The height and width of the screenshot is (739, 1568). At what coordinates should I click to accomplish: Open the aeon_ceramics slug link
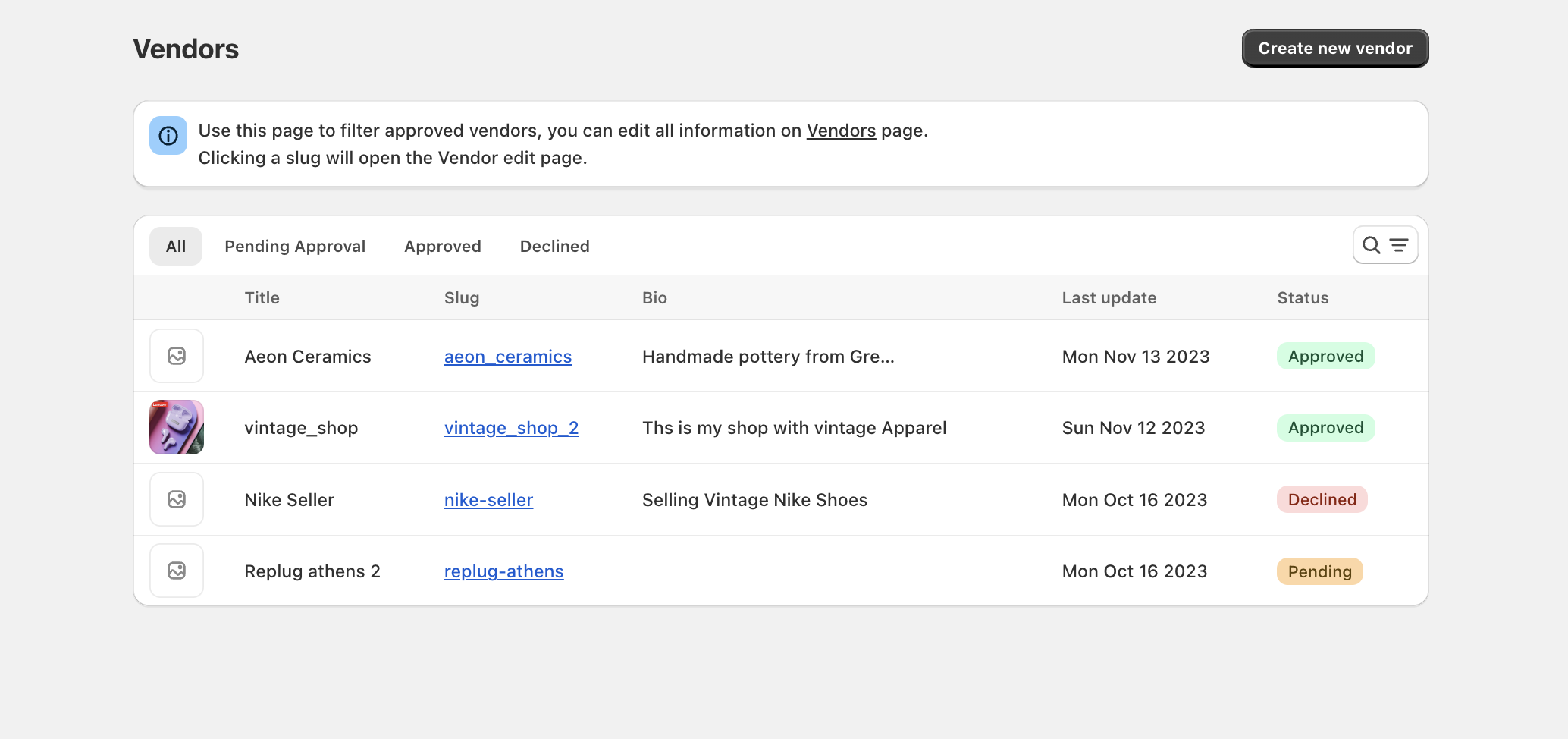(508, 357)
